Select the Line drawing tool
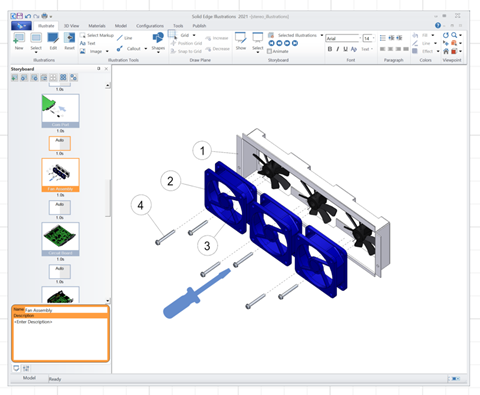Screen dimensions: 480x395 (124, 38)
